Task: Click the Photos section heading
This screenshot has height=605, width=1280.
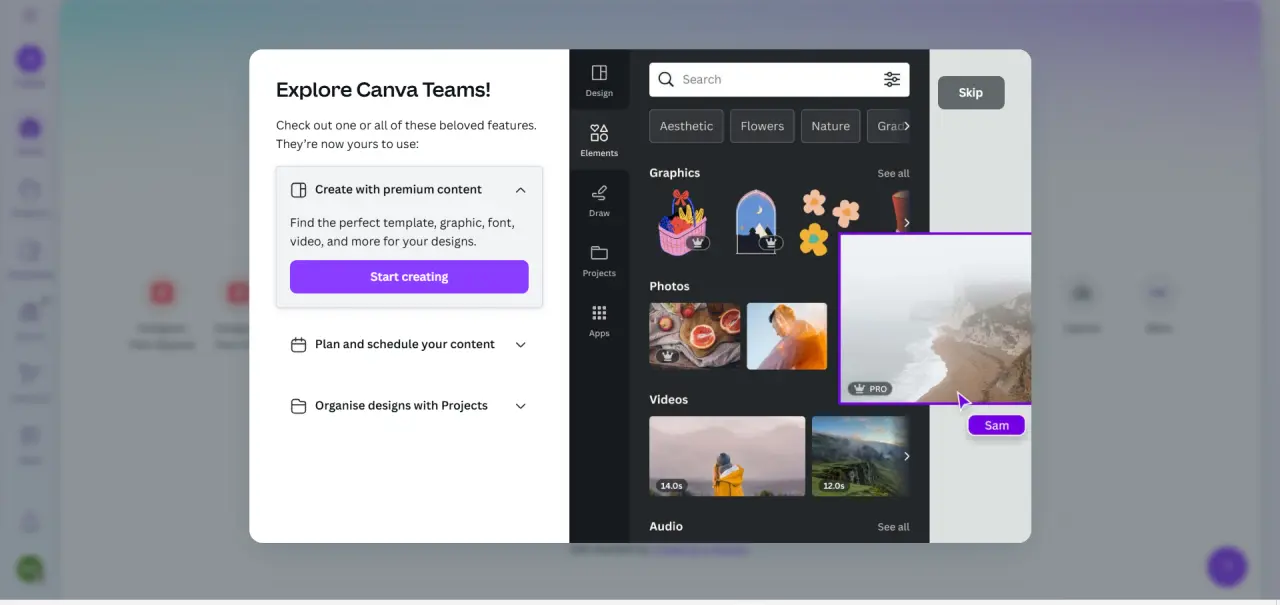Action: [669, 286]
